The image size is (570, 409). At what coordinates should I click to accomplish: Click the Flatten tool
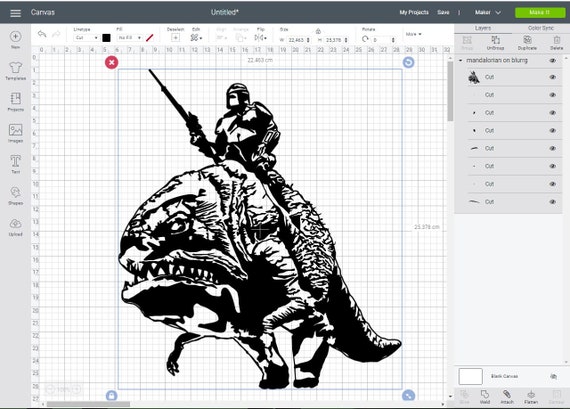click(x=531, y=397)
